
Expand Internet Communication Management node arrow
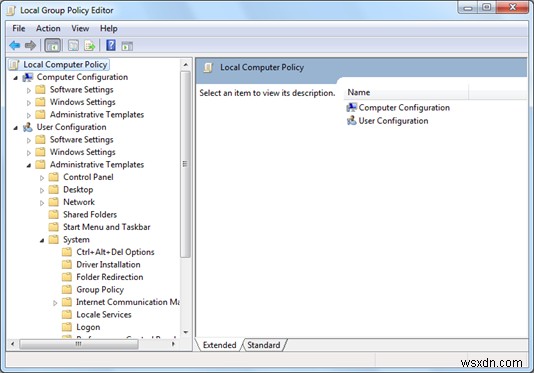click(x=55, y=303)
